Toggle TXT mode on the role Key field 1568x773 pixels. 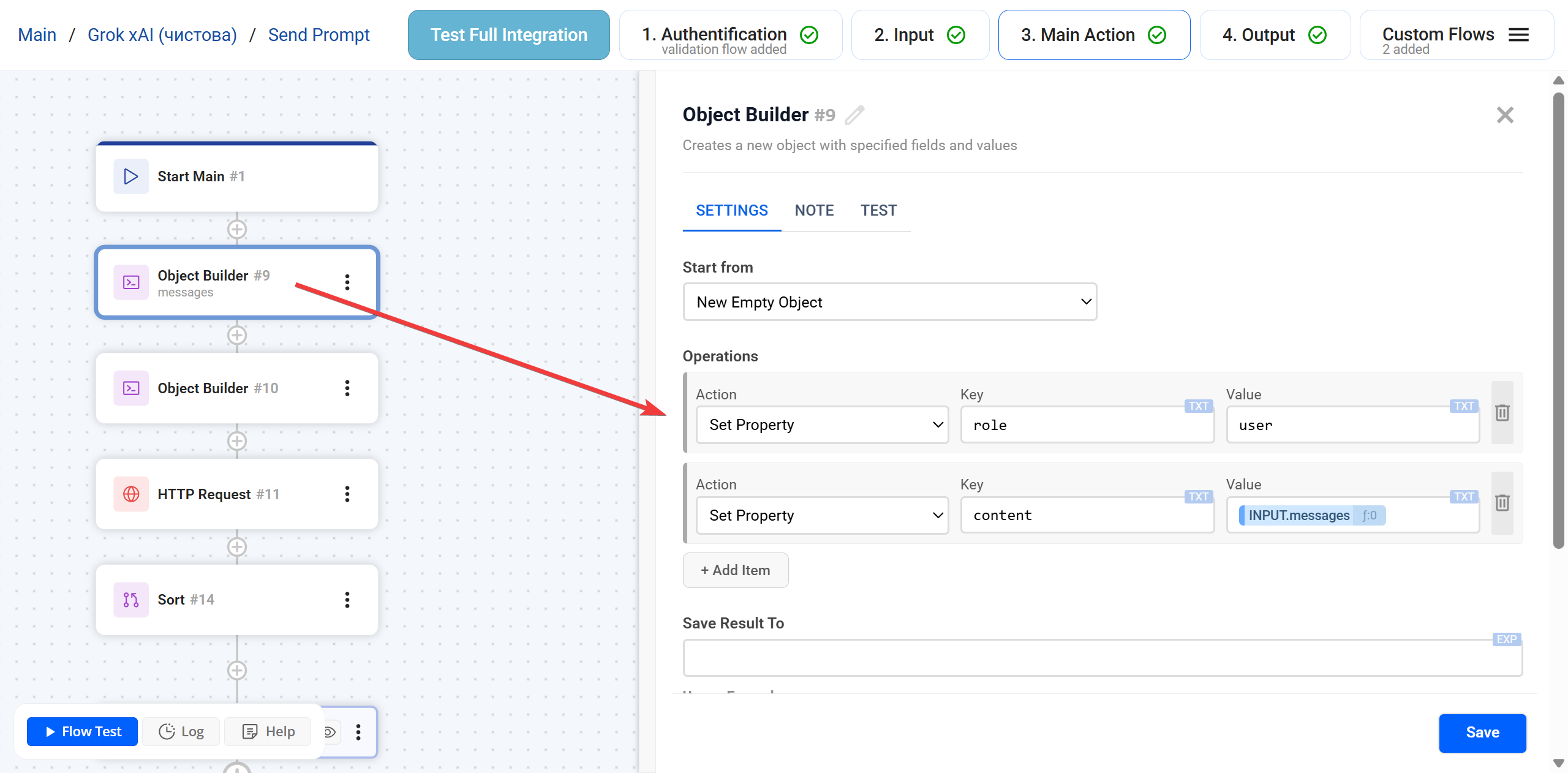coord(1198,406)
